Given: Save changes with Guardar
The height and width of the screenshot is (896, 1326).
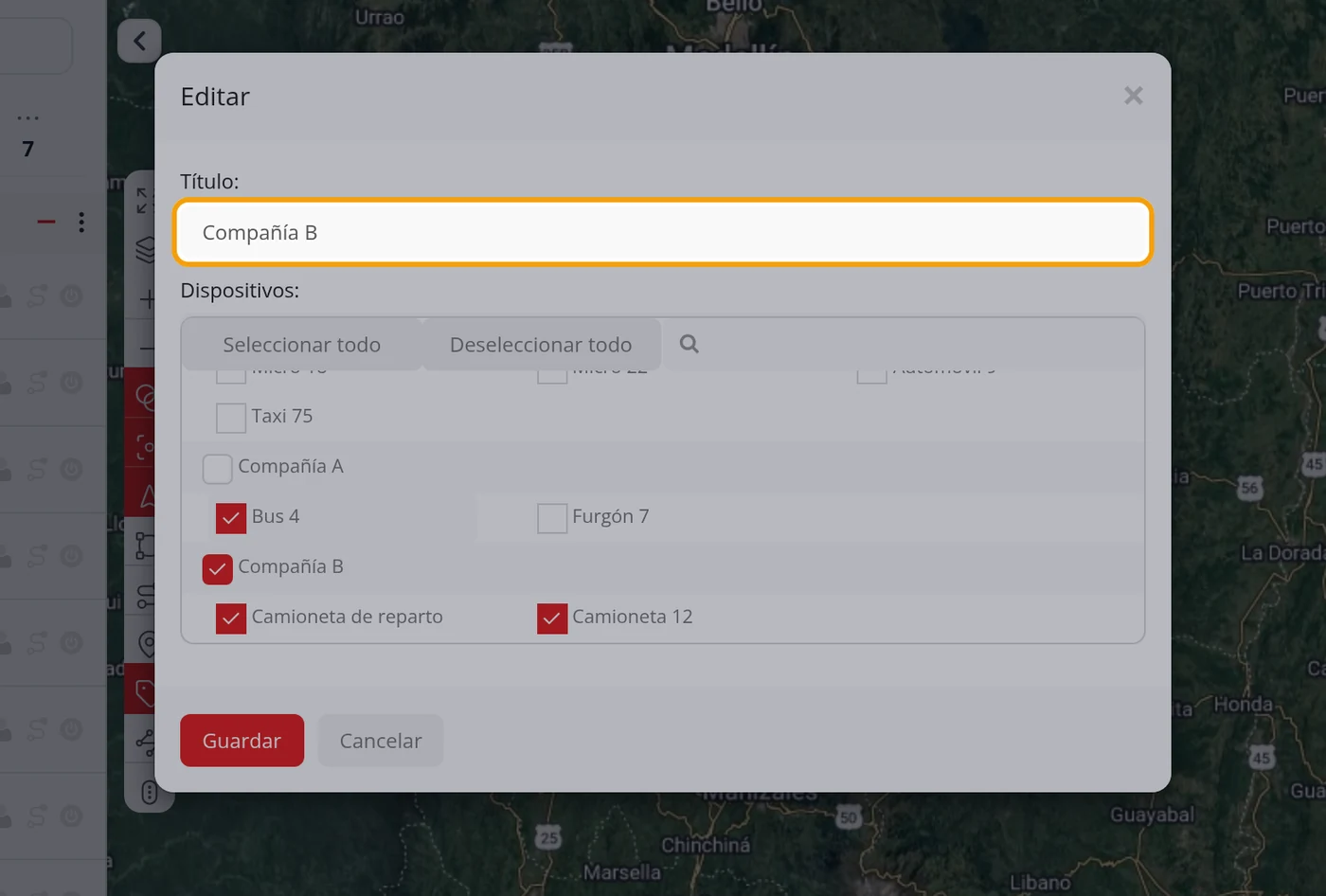Looking at the screenshot, I should pyautogui.click(x=242, y=741).
